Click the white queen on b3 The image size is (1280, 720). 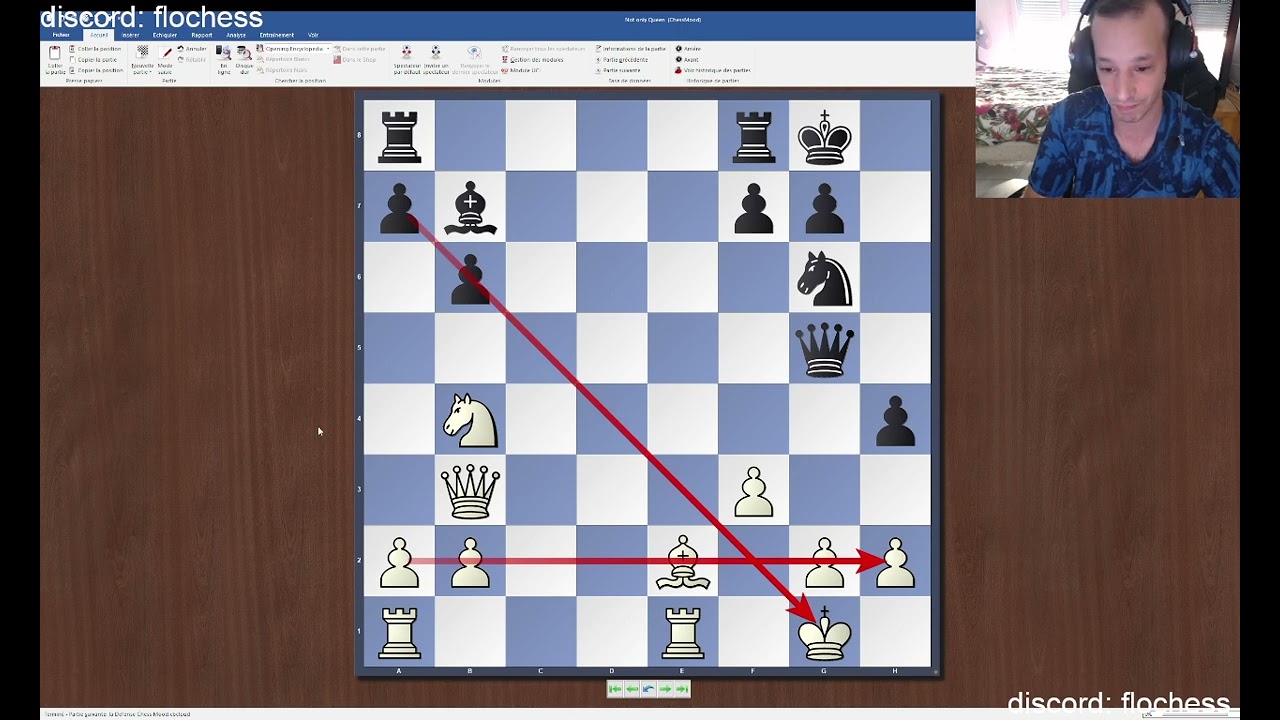(470, 490)
